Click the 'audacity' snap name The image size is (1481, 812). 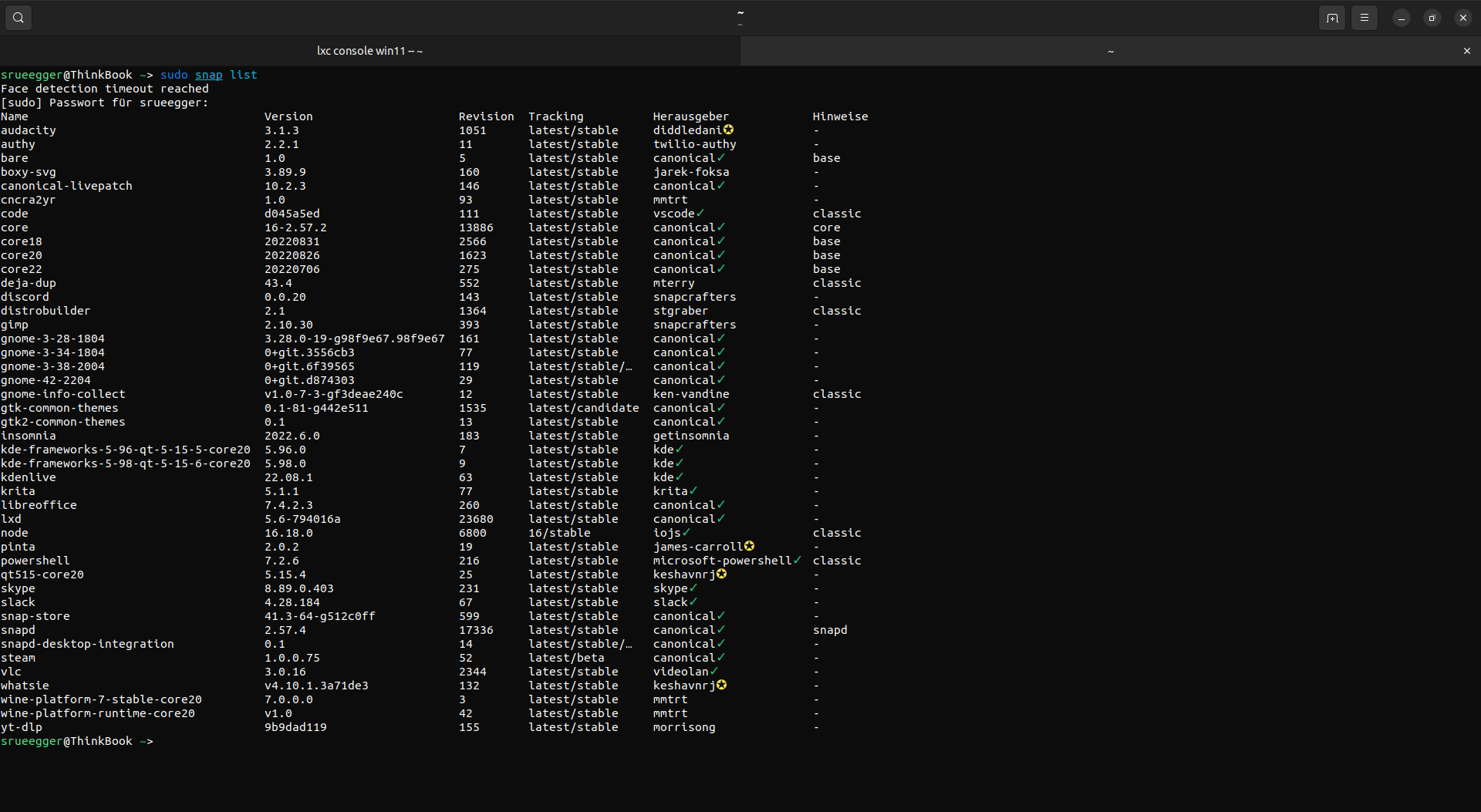click(x=29, y=130)
